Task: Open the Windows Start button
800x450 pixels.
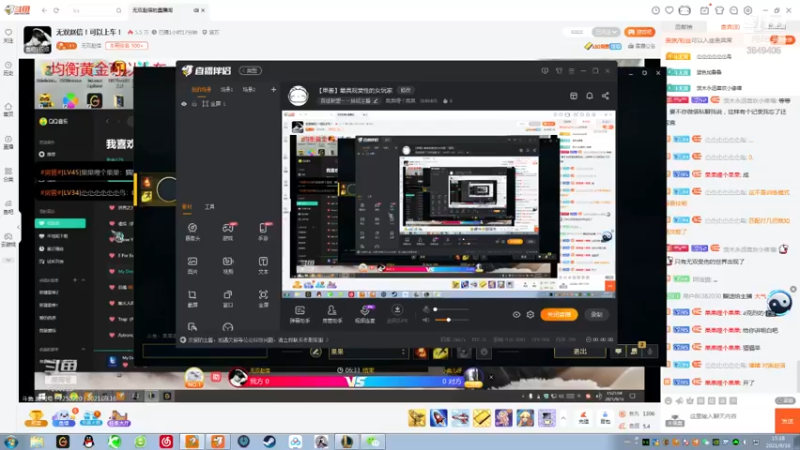Action: point(11,441)
